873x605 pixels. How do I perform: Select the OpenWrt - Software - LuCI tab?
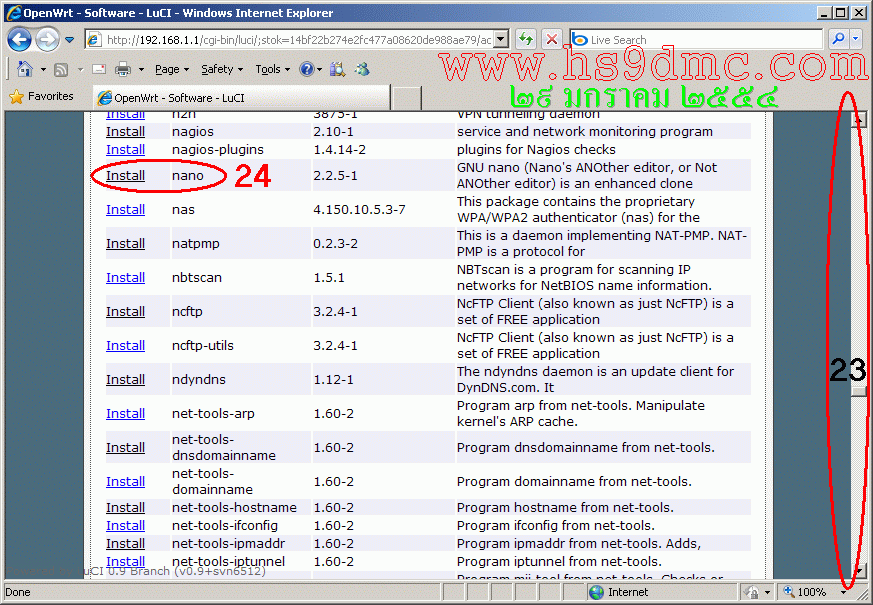click(x=241, y=98)
